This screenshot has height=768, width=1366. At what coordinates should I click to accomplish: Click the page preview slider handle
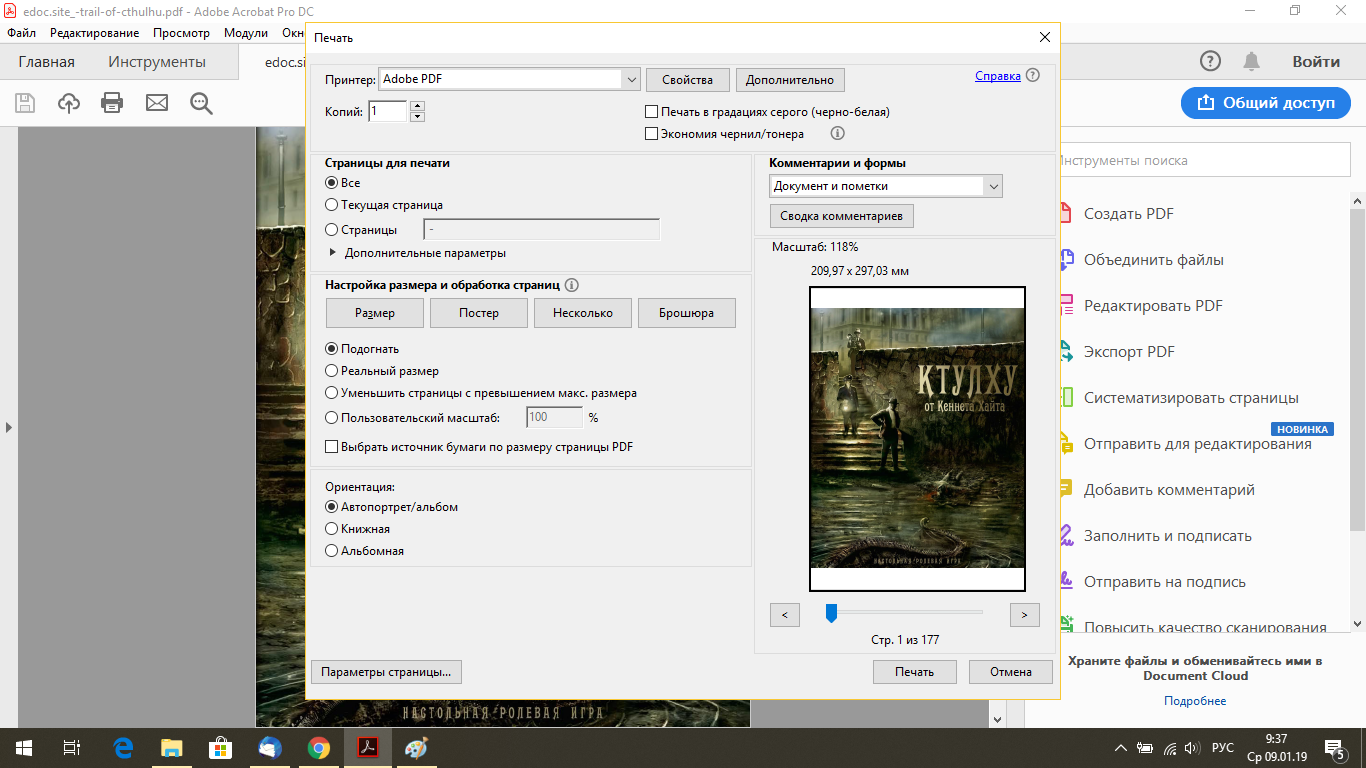pos(831,613)
